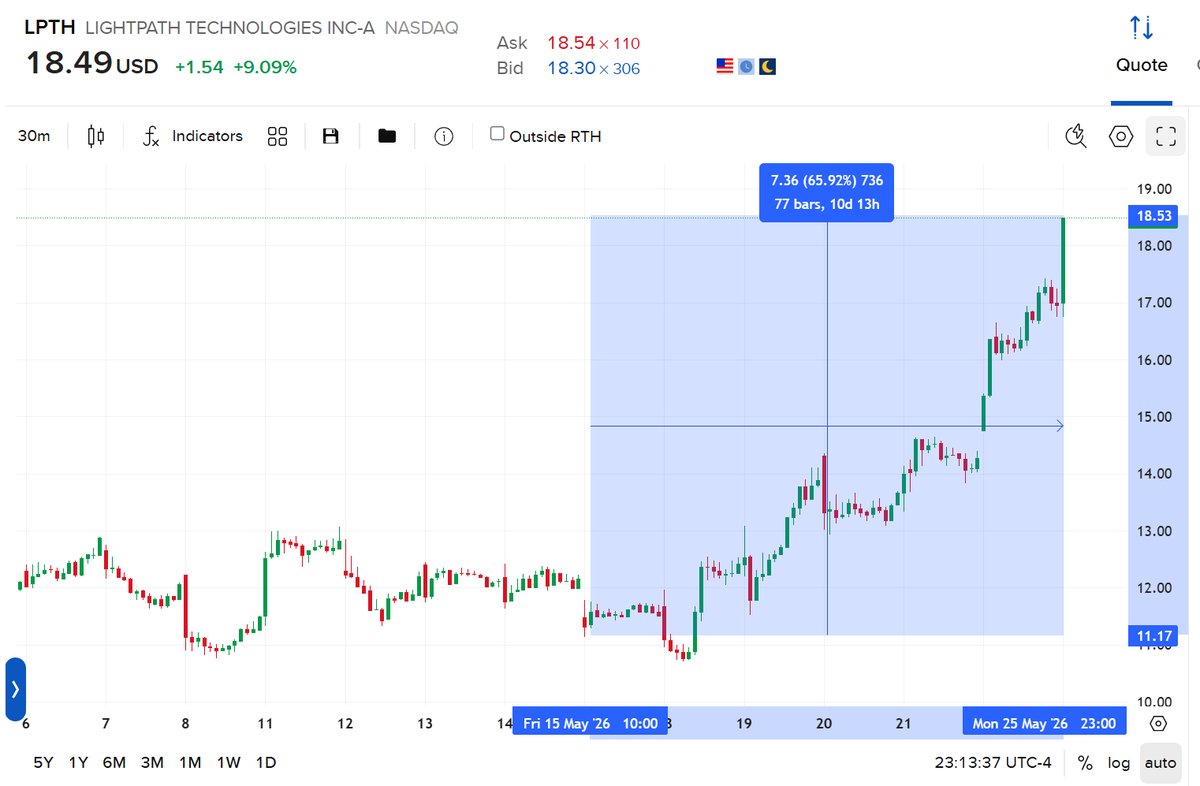Click the +9.09% change value
1200x786 pixels.
click(x=265, y=67)
